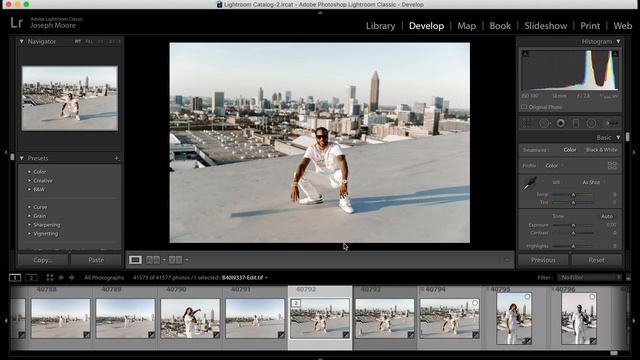
Task: Collapse the Histogram panel triangle
Action: [618, 41]
